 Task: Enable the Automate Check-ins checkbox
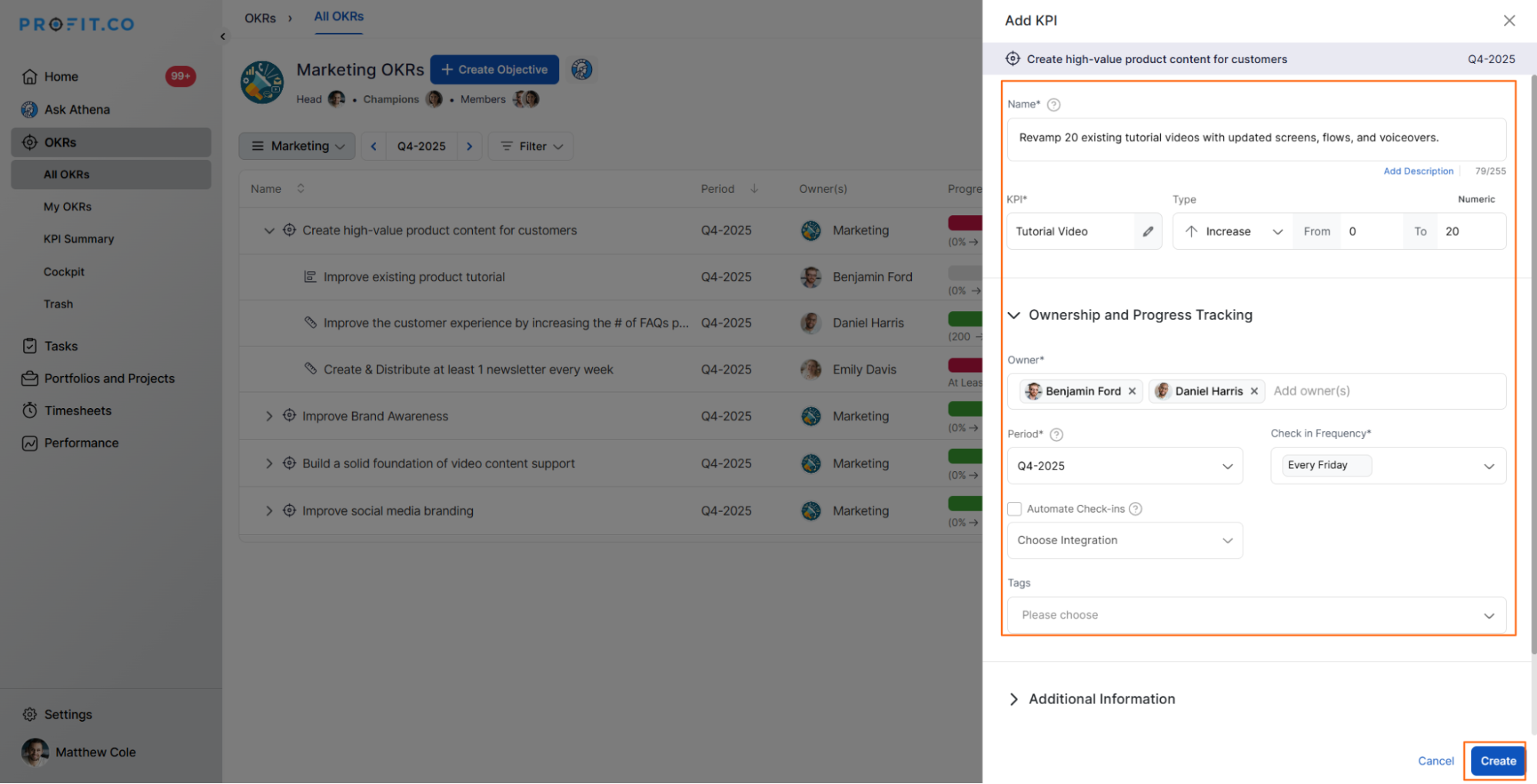pyautogui.click(x=1014, y=509)
